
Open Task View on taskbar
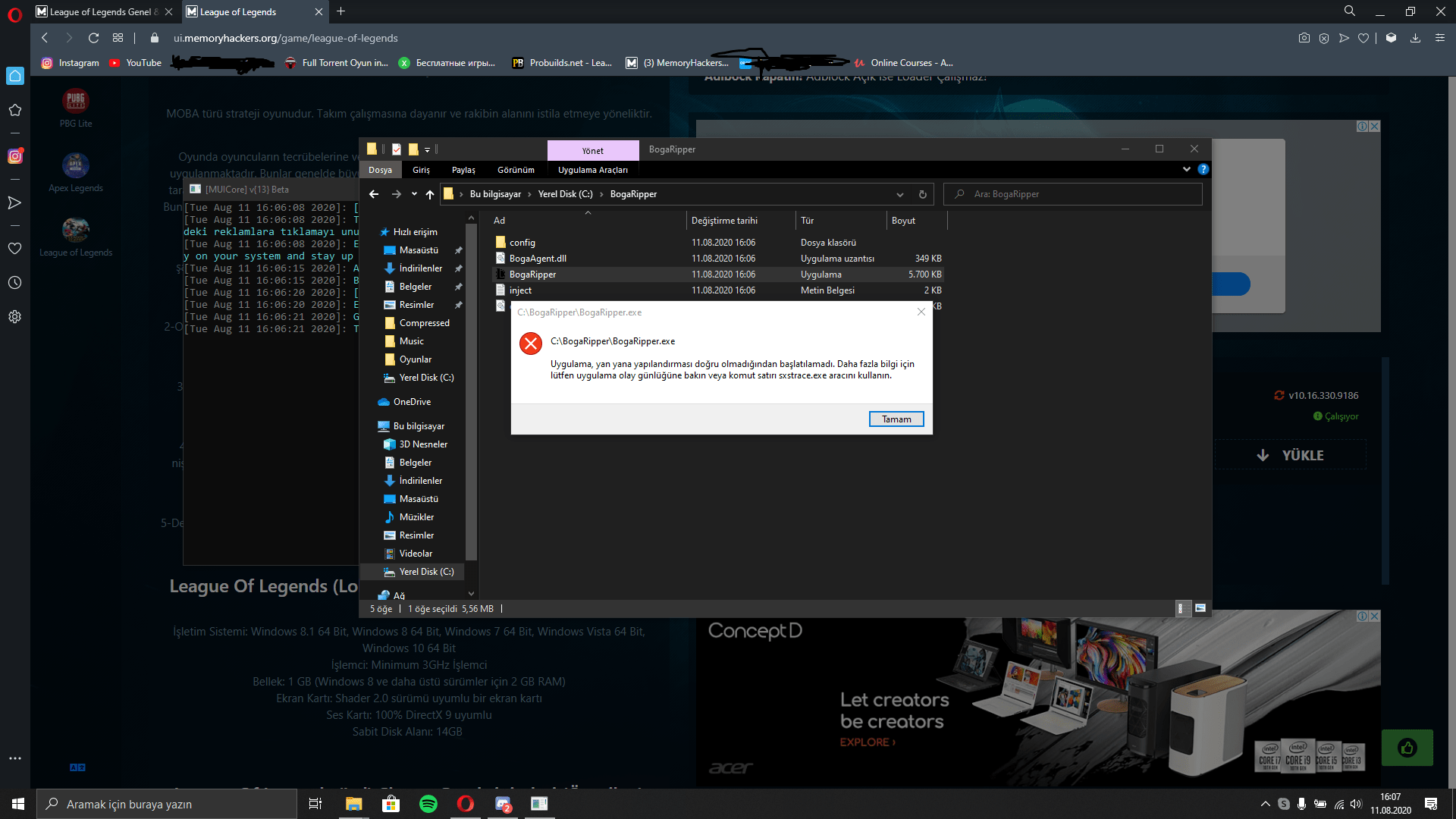click(315, 804)
